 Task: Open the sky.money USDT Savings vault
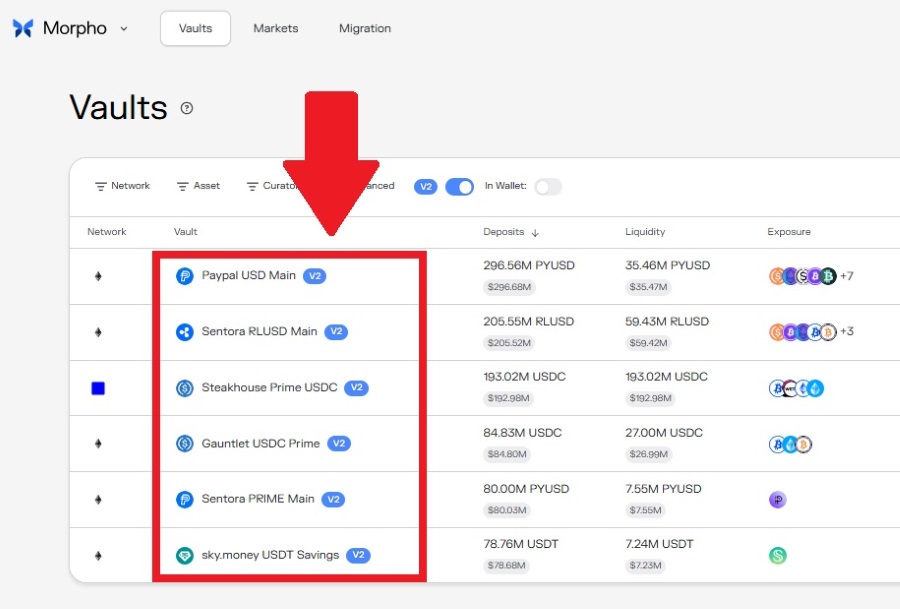(x=270, y=555)
